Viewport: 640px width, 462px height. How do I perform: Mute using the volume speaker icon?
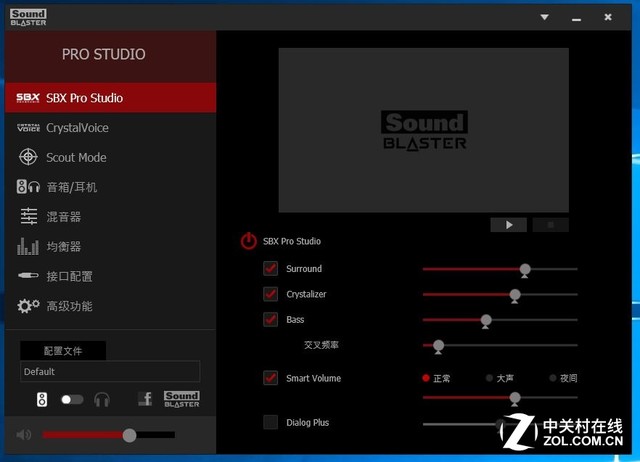[x=24, y=435]
